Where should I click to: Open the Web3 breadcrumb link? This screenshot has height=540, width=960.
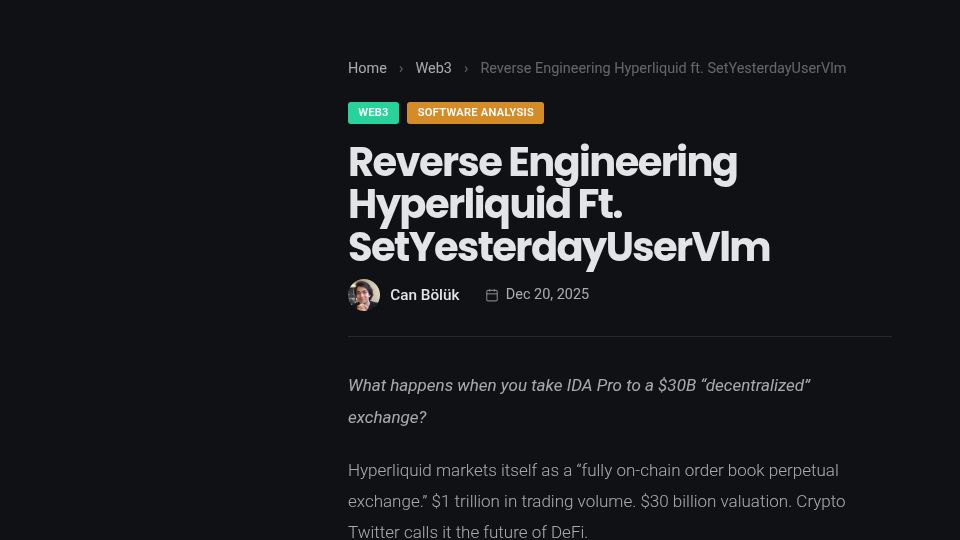click(x=433, y=68)
